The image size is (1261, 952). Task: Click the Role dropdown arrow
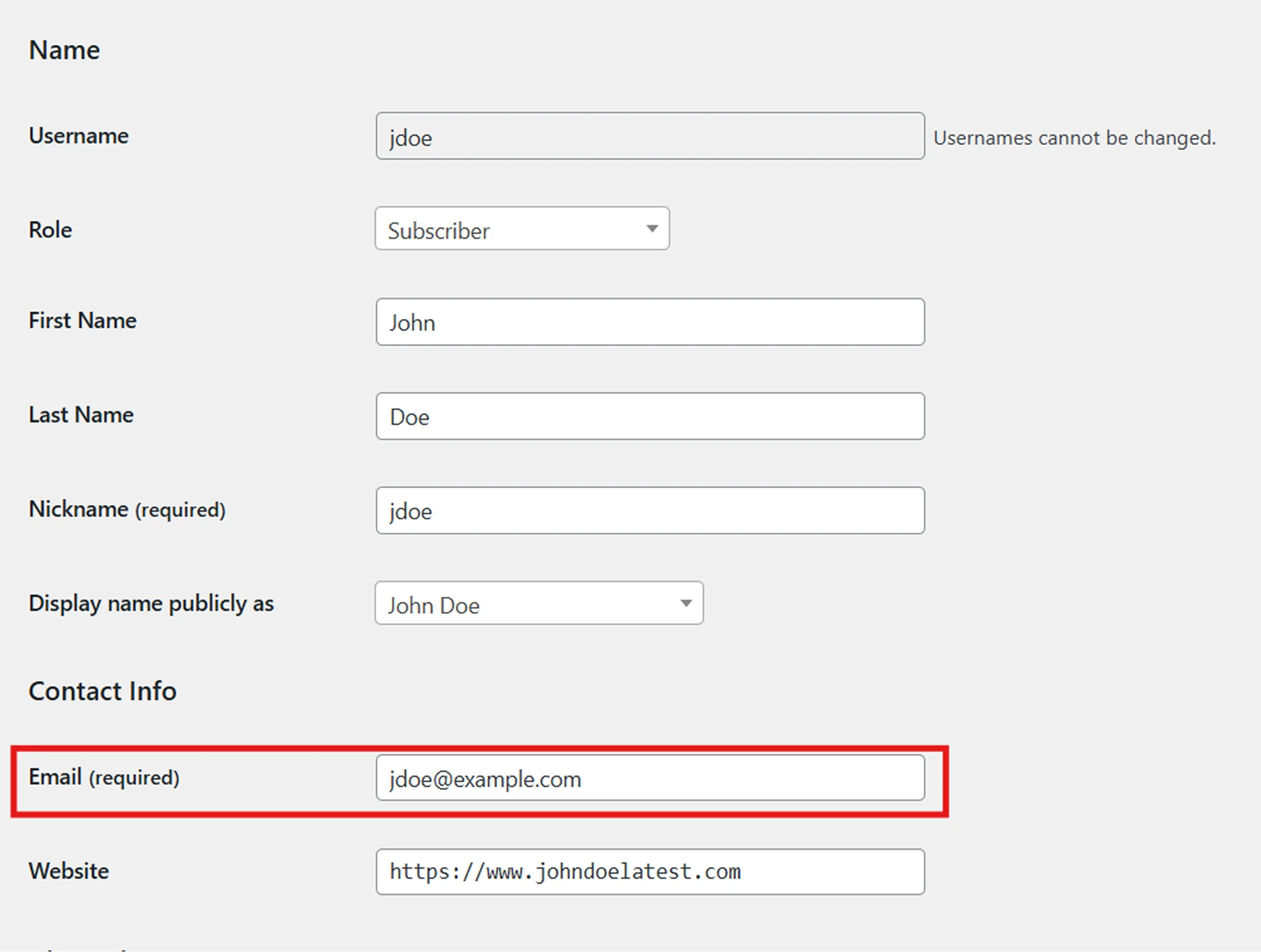pyautogui.click(x=652, y=229)
